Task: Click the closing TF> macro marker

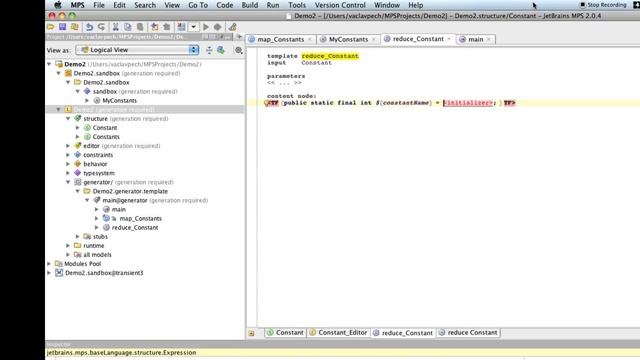Action: pos(509,103)
